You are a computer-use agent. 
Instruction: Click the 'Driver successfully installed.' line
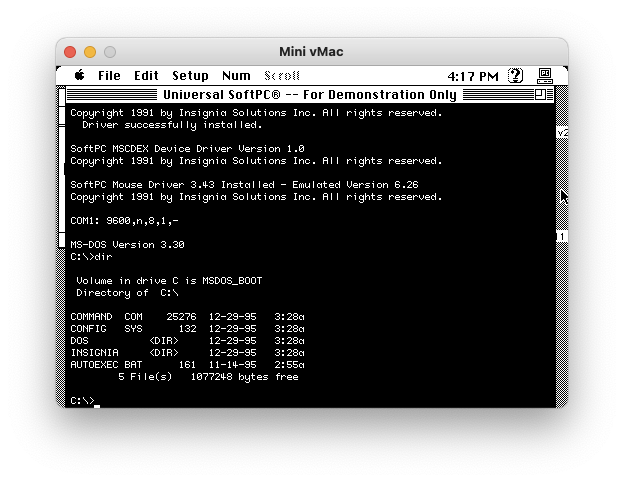click(172, 125)
